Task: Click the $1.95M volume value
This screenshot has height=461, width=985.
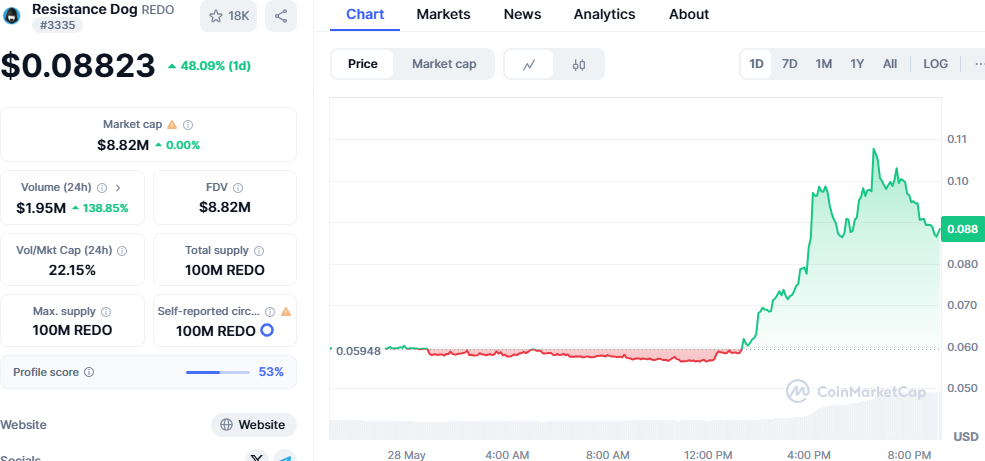Action: (41, 208)
